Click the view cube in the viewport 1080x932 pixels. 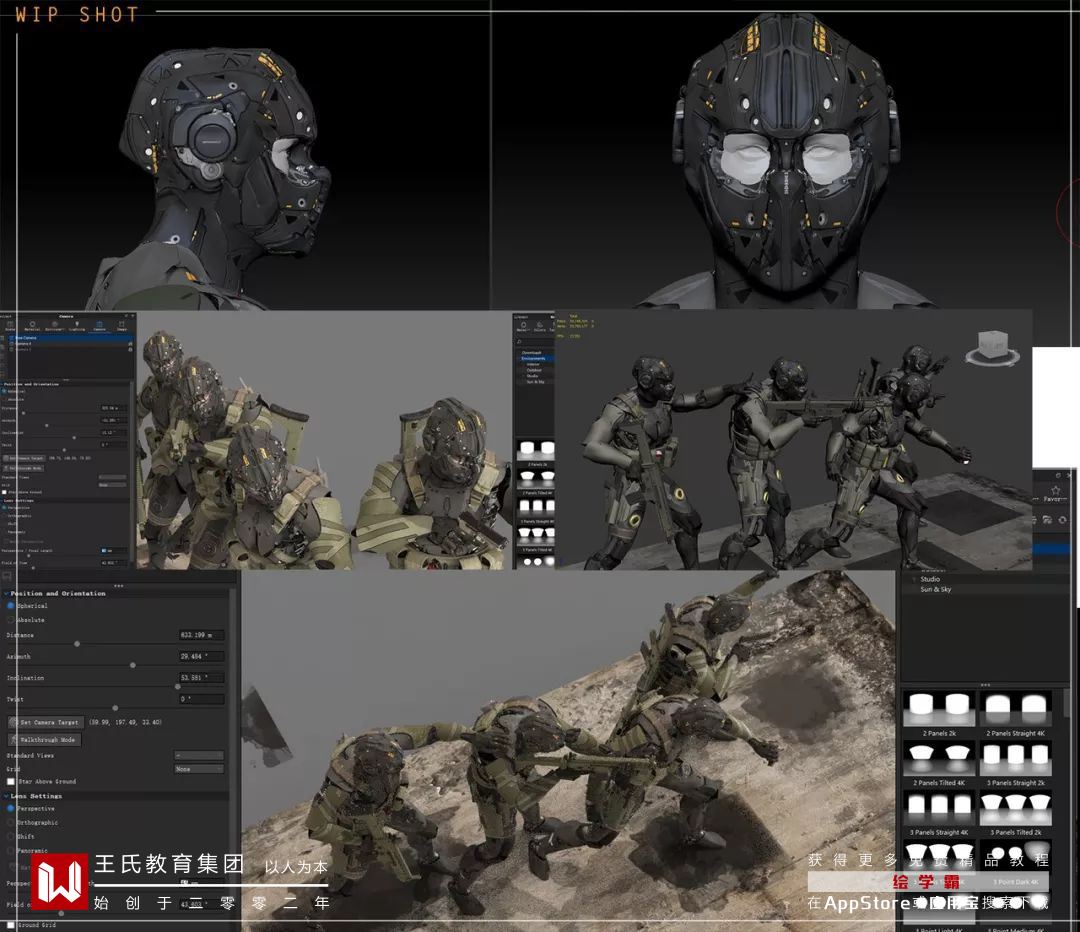pyautogui.click(x=993, y=343)
